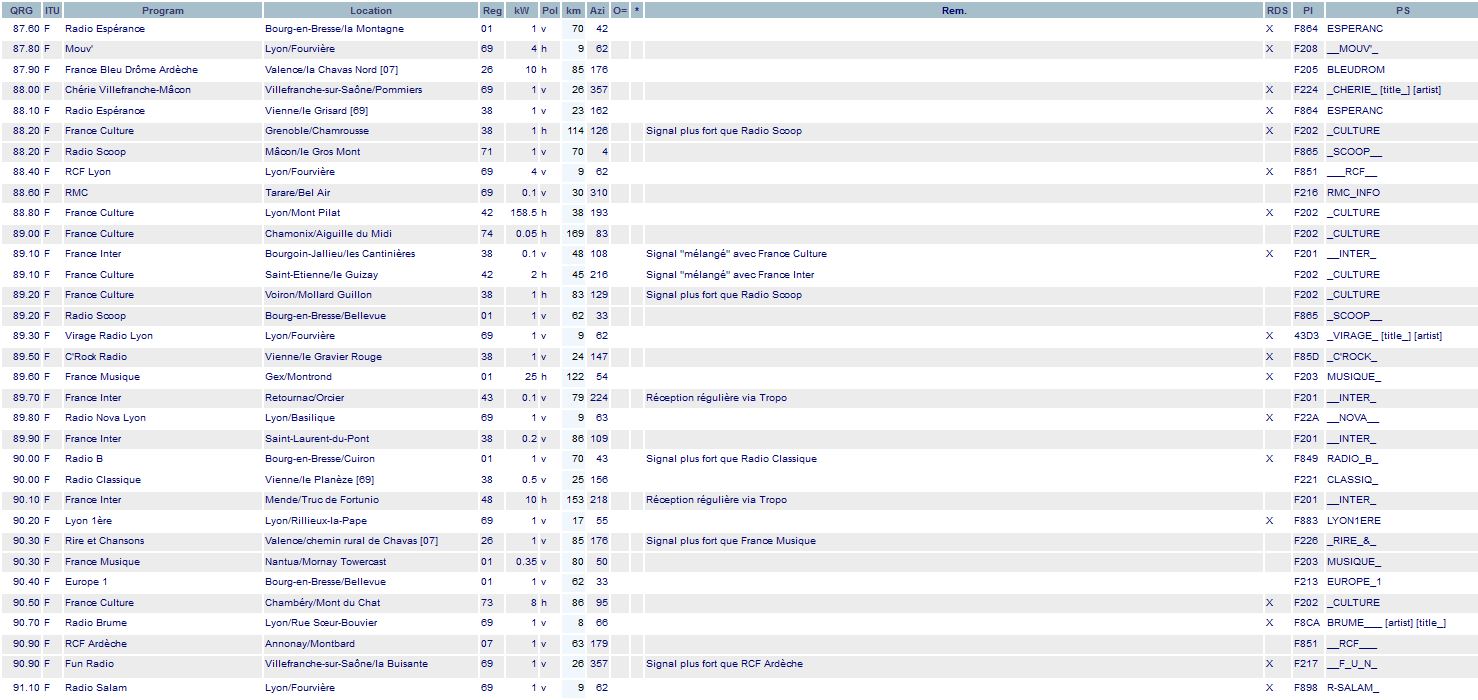
Task: Click the Gex/Montrond location cell
Action: tap(298, 377)
